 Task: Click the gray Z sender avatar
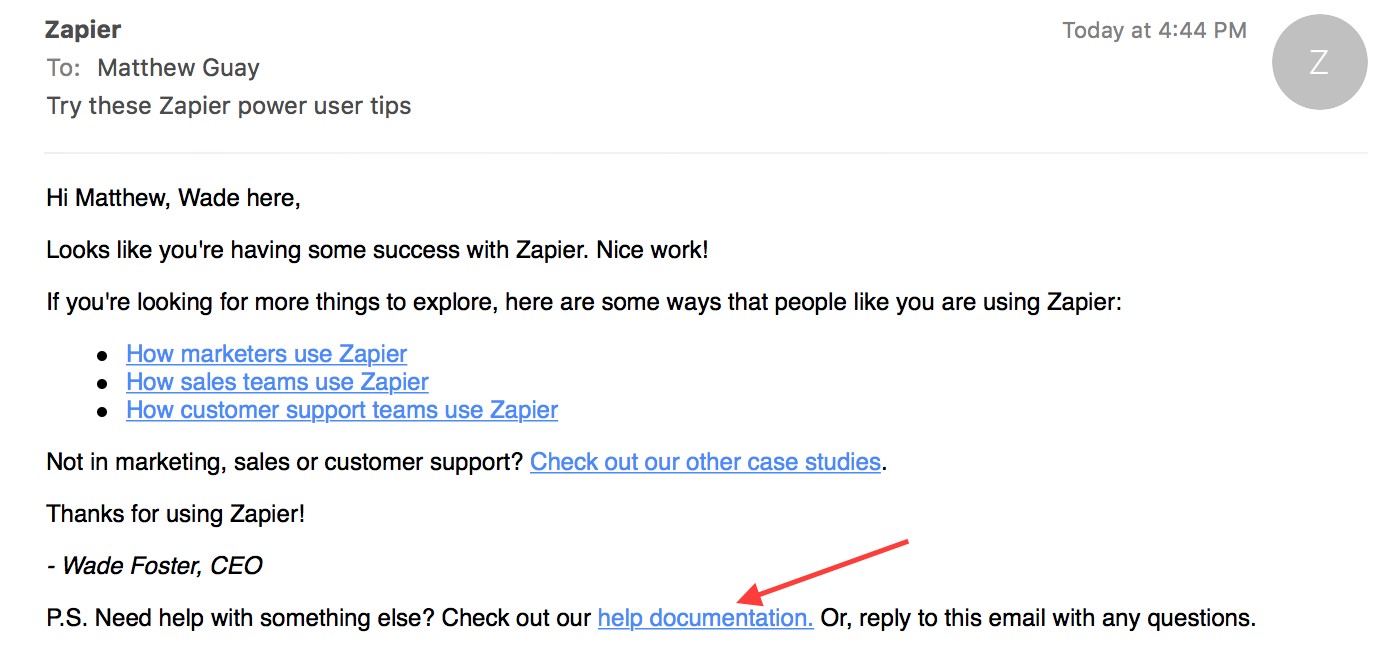click(x=1319, y=62)
